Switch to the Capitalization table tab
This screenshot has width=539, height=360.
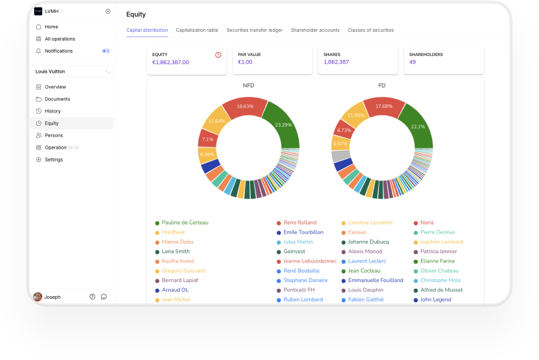(197, 30)
